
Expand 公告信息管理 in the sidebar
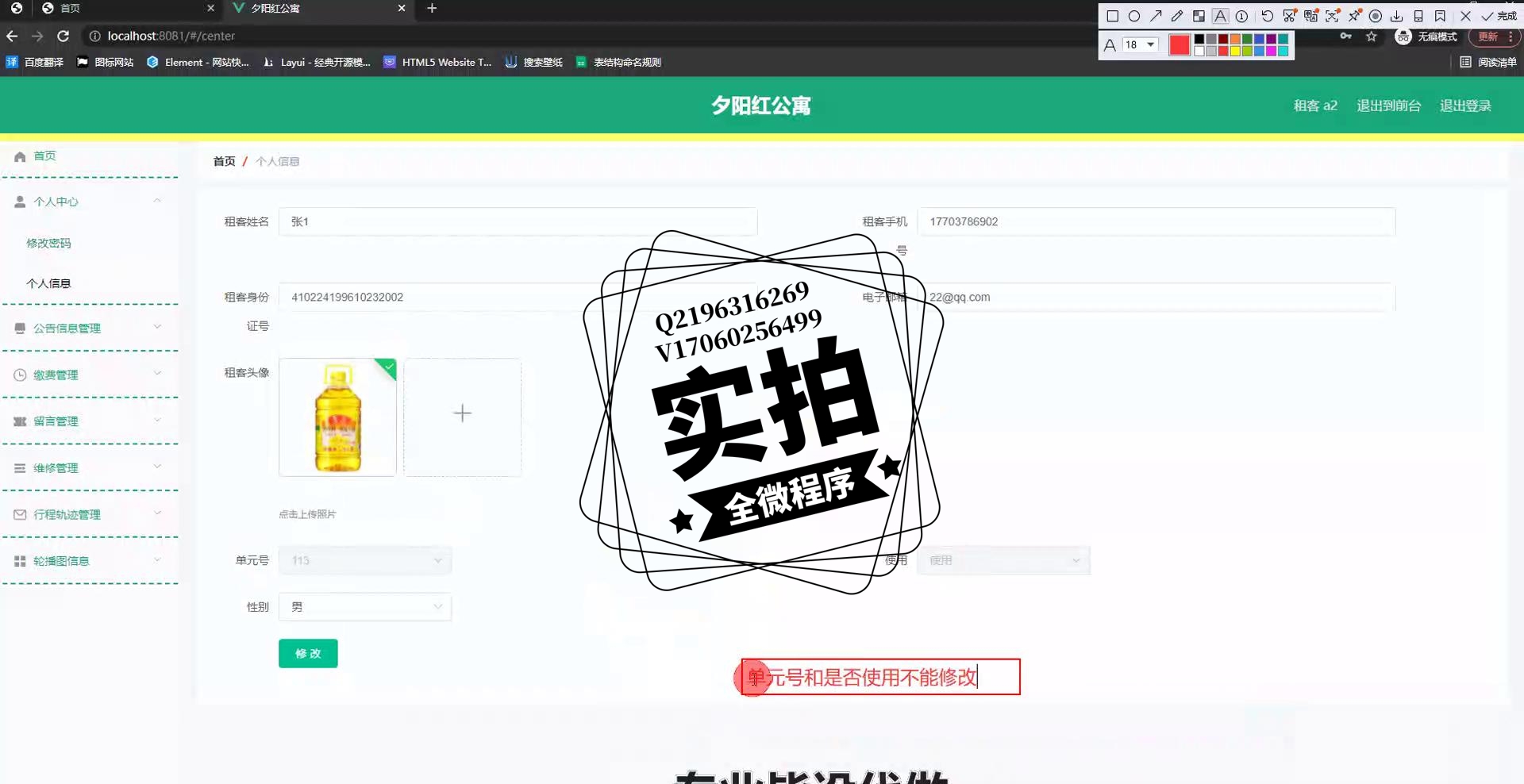(89, 328)
